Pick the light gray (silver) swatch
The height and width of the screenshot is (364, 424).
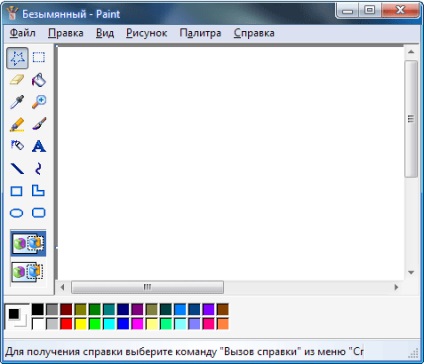click(x=52, y=324)
